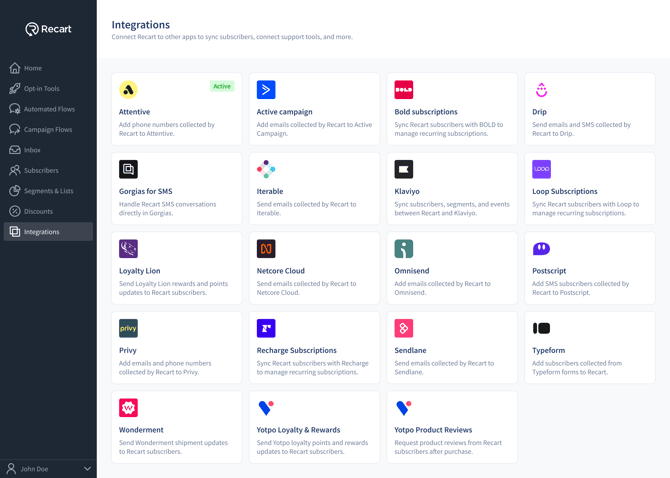The image size is (670, 478).
Task: Click the Privy logo icon
Action: point(128,328)
